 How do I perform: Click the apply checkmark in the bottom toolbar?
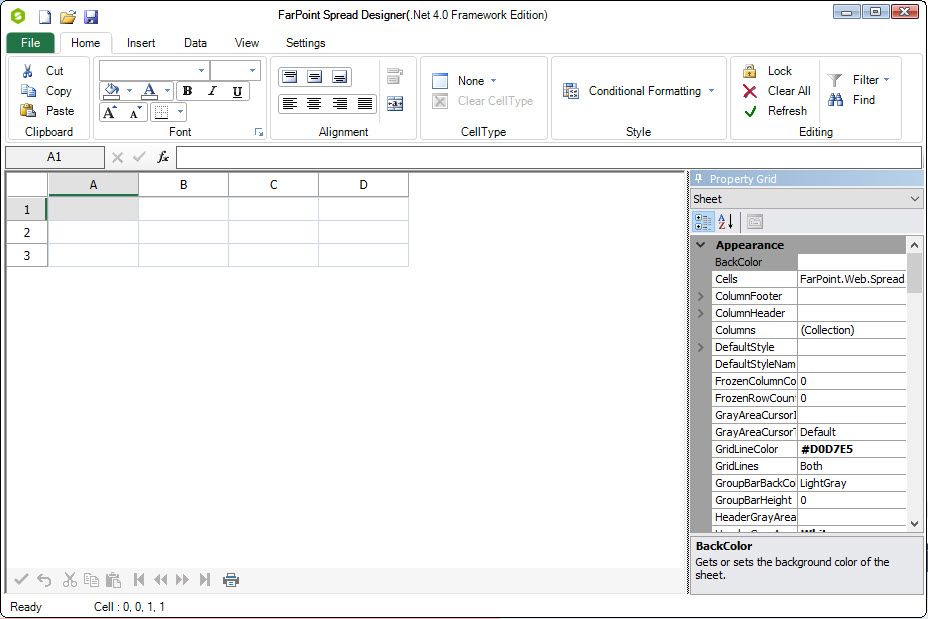[x=21, y=579]
